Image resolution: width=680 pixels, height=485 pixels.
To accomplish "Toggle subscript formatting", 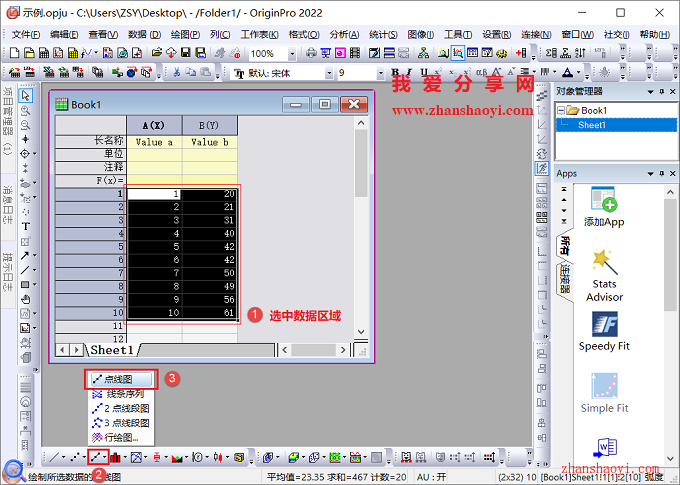I will [452, 72].
